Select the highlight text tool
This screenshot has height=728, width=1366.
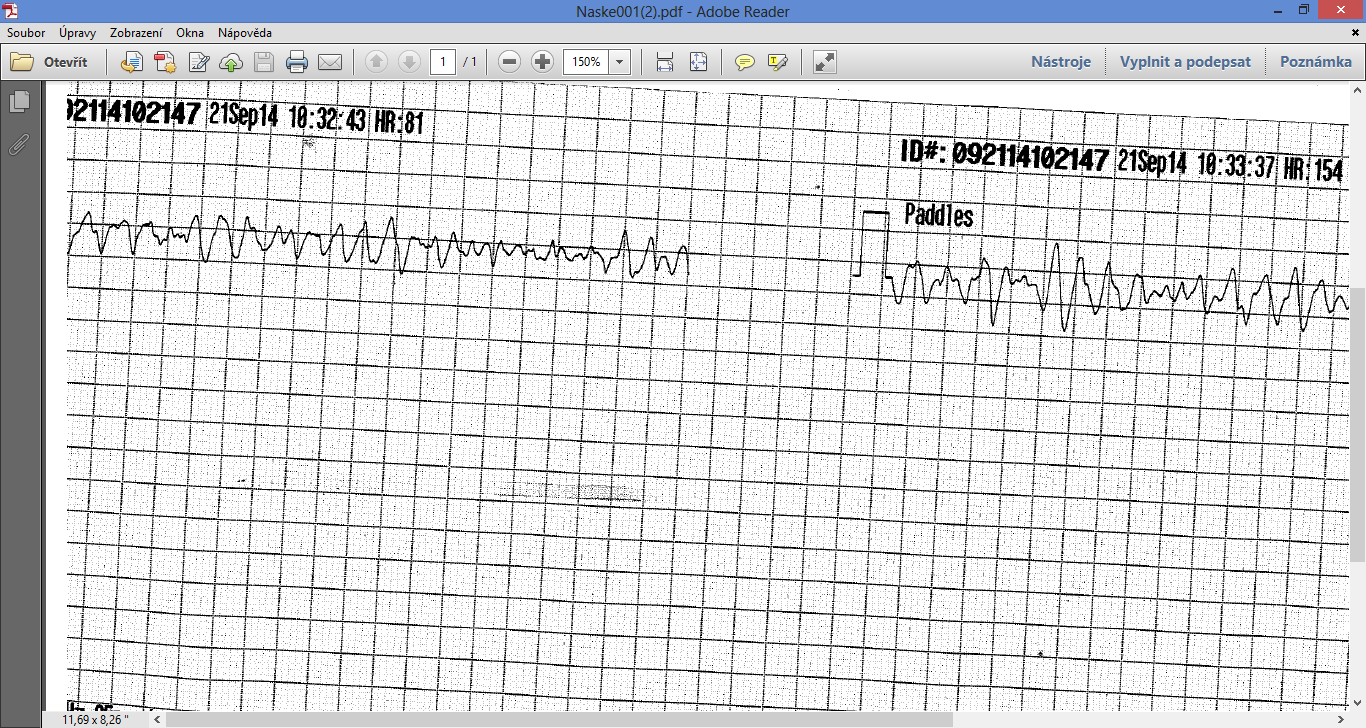778,62
